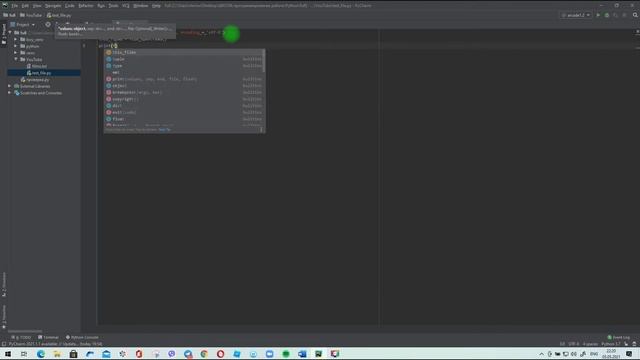Choose 'dict' from the completion list
Viewport: 640px width, 360px height.
184,106
